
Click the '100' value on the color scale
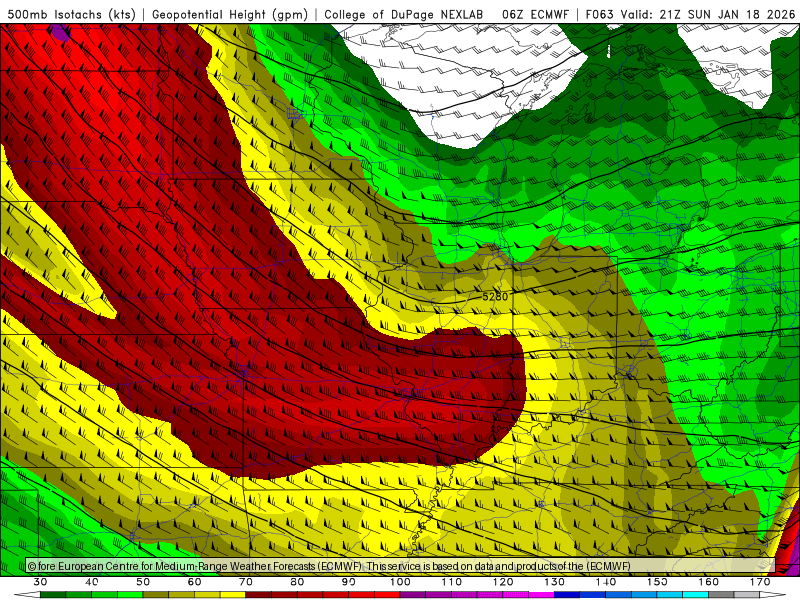click(x=400, y=582)
